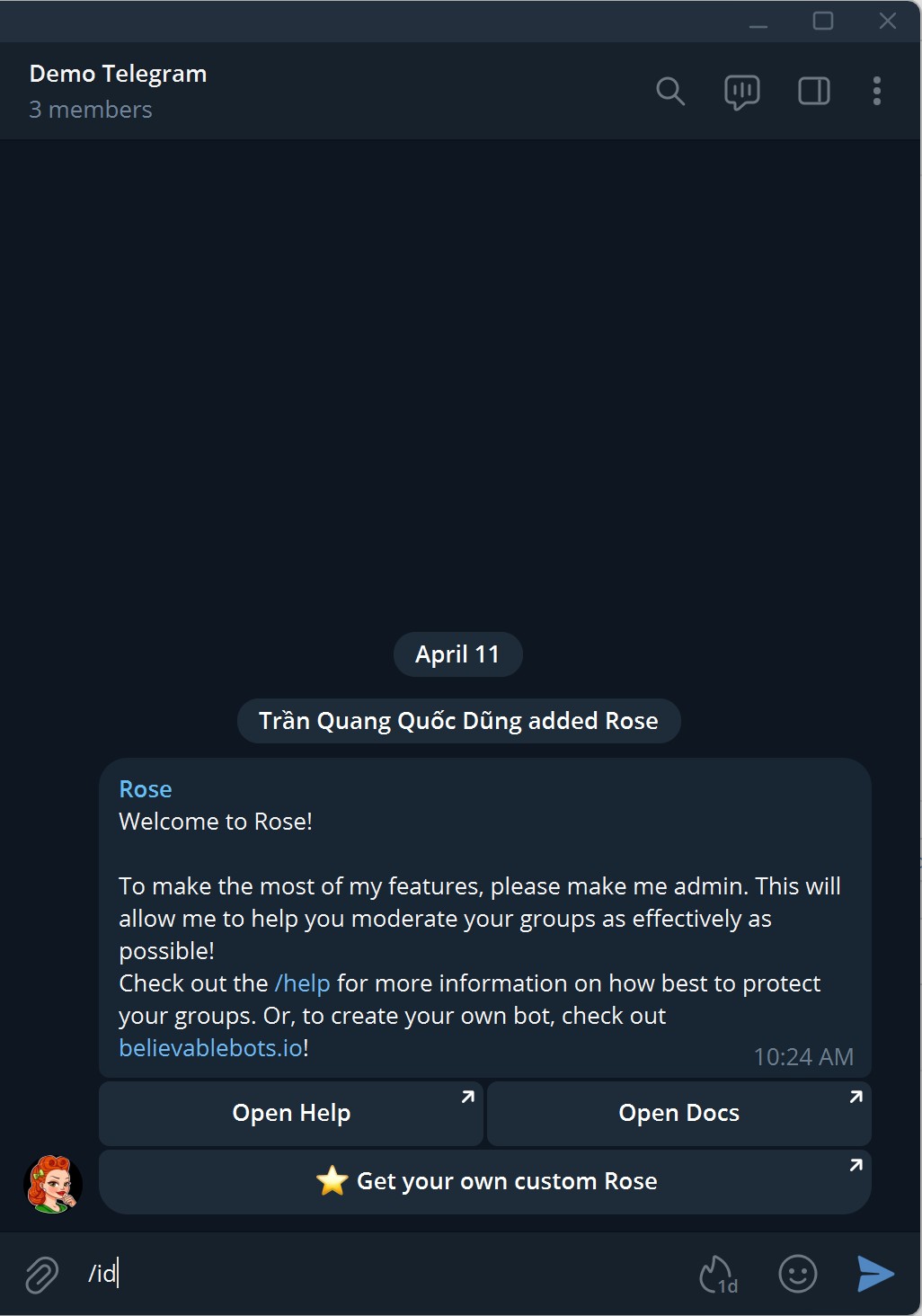Click the April 11 date separator
The height and width of the screenshot is (1316, 922).
pos(457,654)
